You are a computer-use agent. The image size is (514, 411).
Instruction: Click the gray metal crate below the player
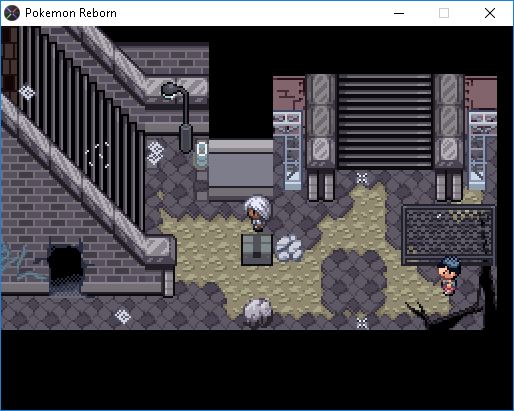257,250
